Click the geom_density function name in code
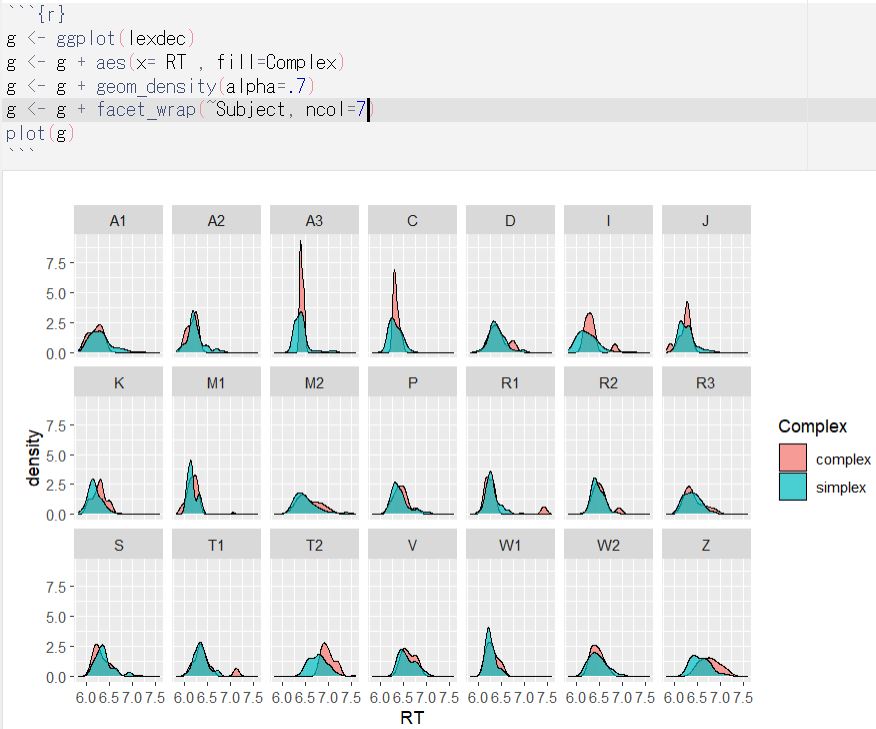This screenshot has height=729, width=876. coord(153,86)
